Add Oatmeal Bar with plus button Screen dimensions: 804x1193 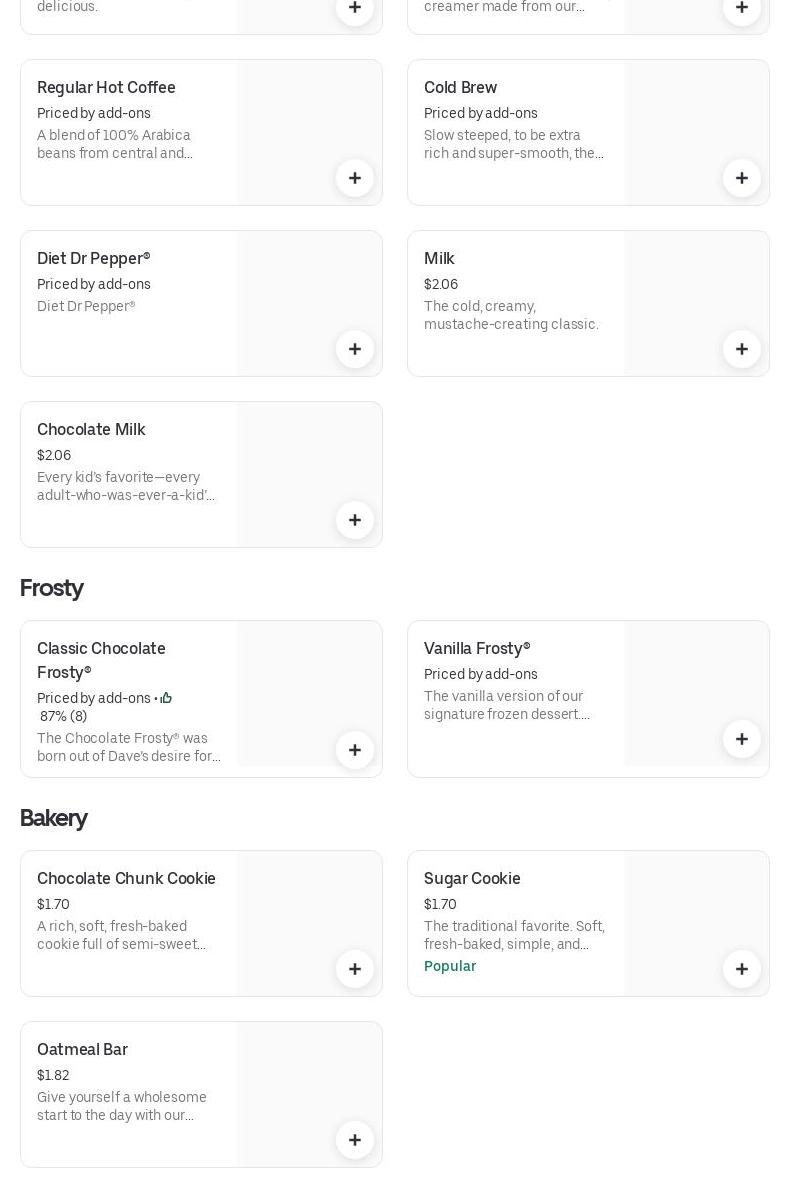pos(355,1140)
